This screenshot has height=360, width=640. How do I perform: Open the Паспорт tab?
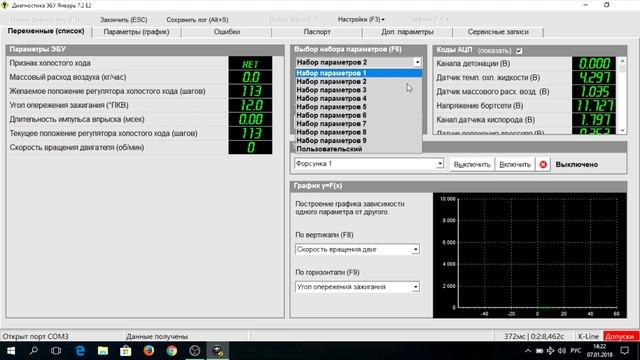[x=317, y=32]
